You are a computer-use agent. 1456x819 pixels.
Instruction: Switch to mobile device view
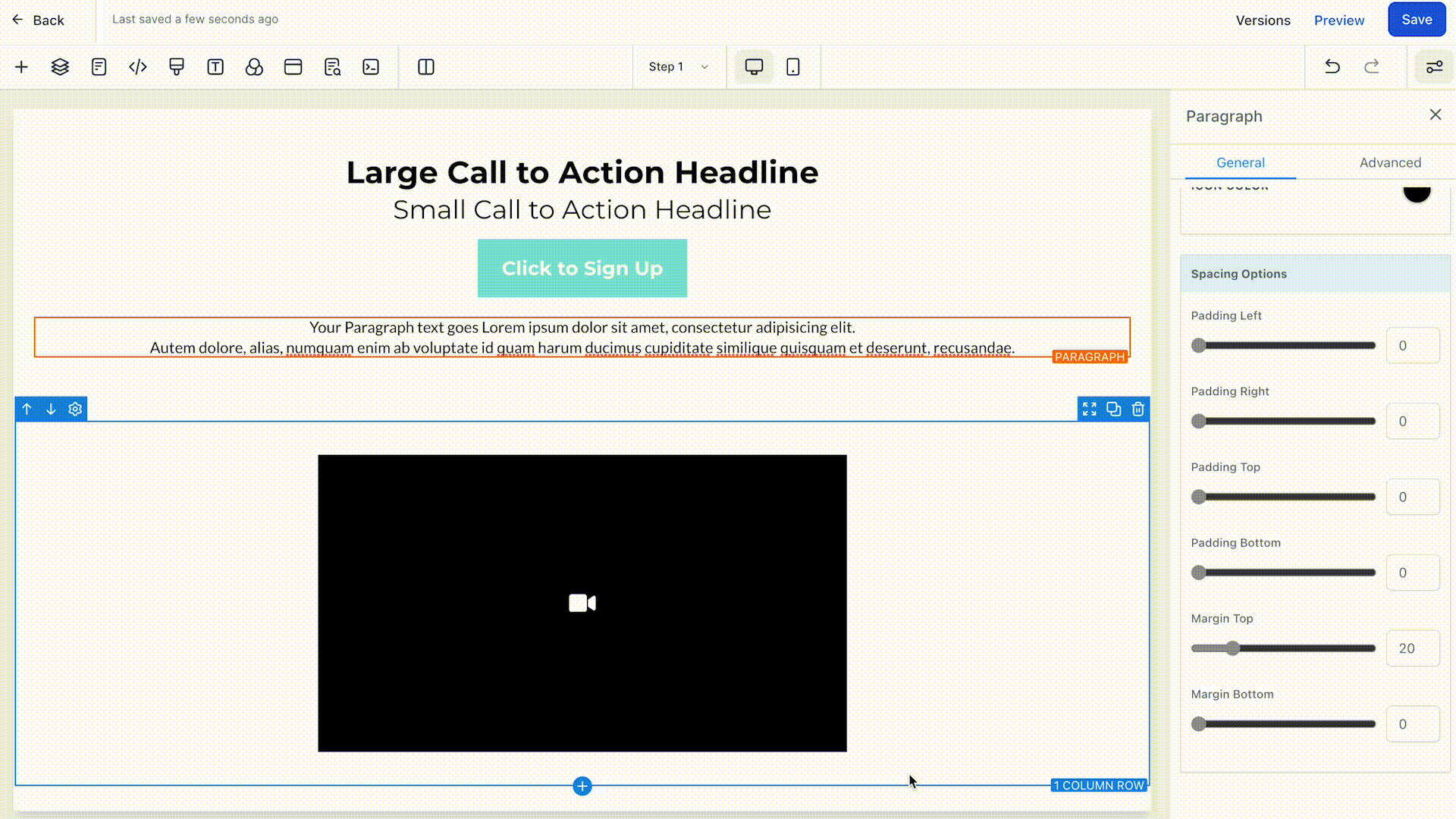click(x=792, y=67)
